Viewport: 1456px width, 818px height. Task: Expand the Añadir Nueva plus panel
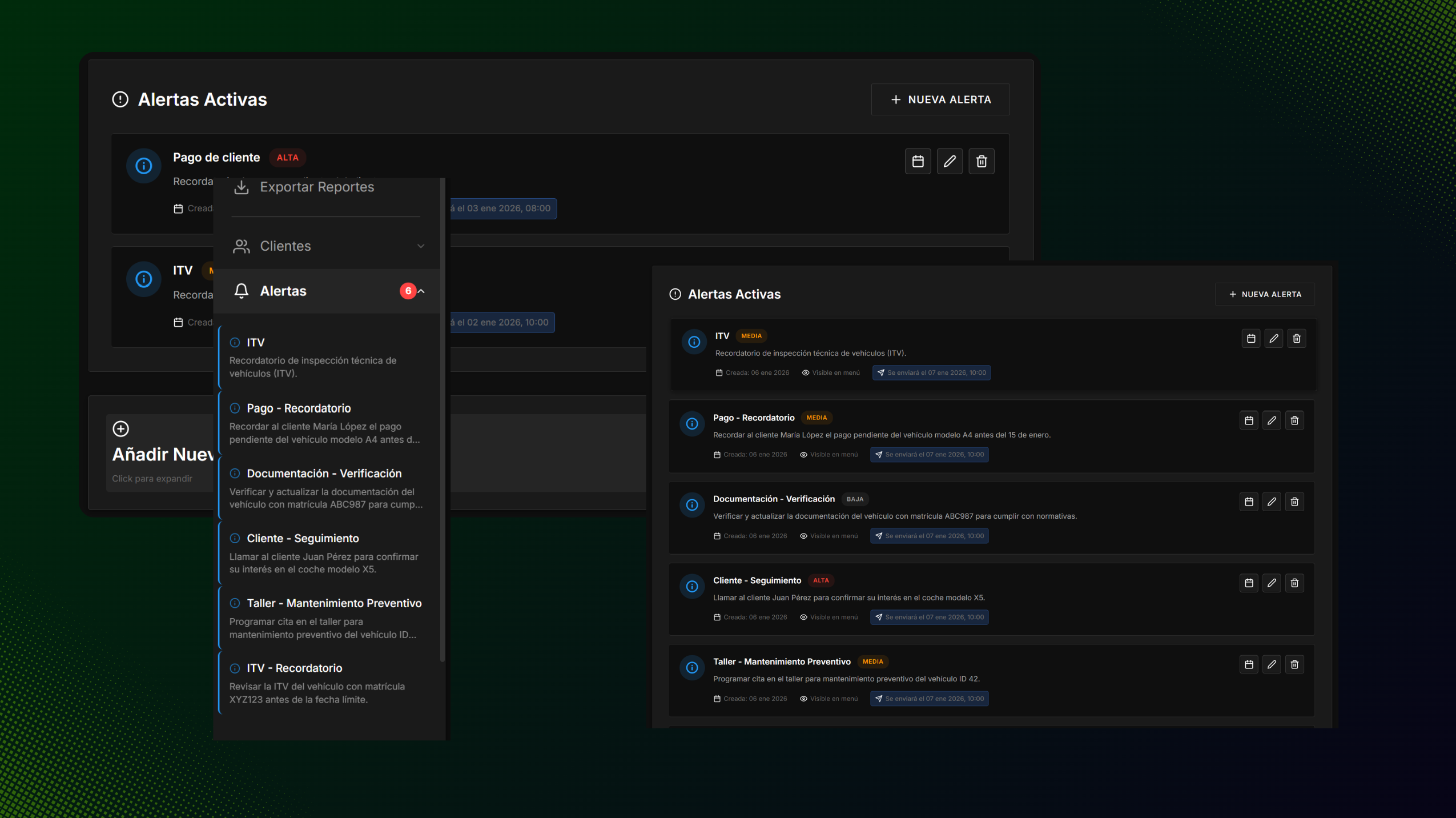[120, 429]
